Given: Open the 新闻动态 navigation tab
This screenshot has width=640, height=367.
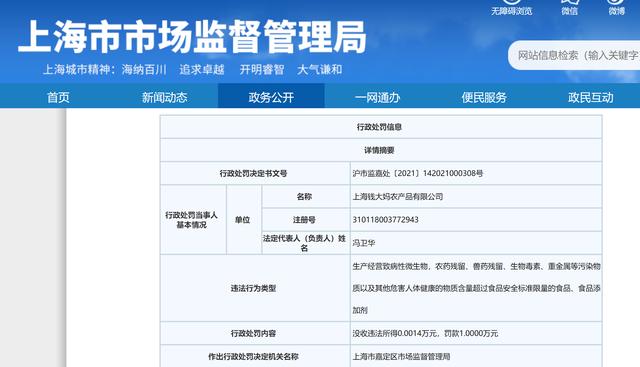Looking at the screenshot, I should pyautogui.click(x=164, y=97).
